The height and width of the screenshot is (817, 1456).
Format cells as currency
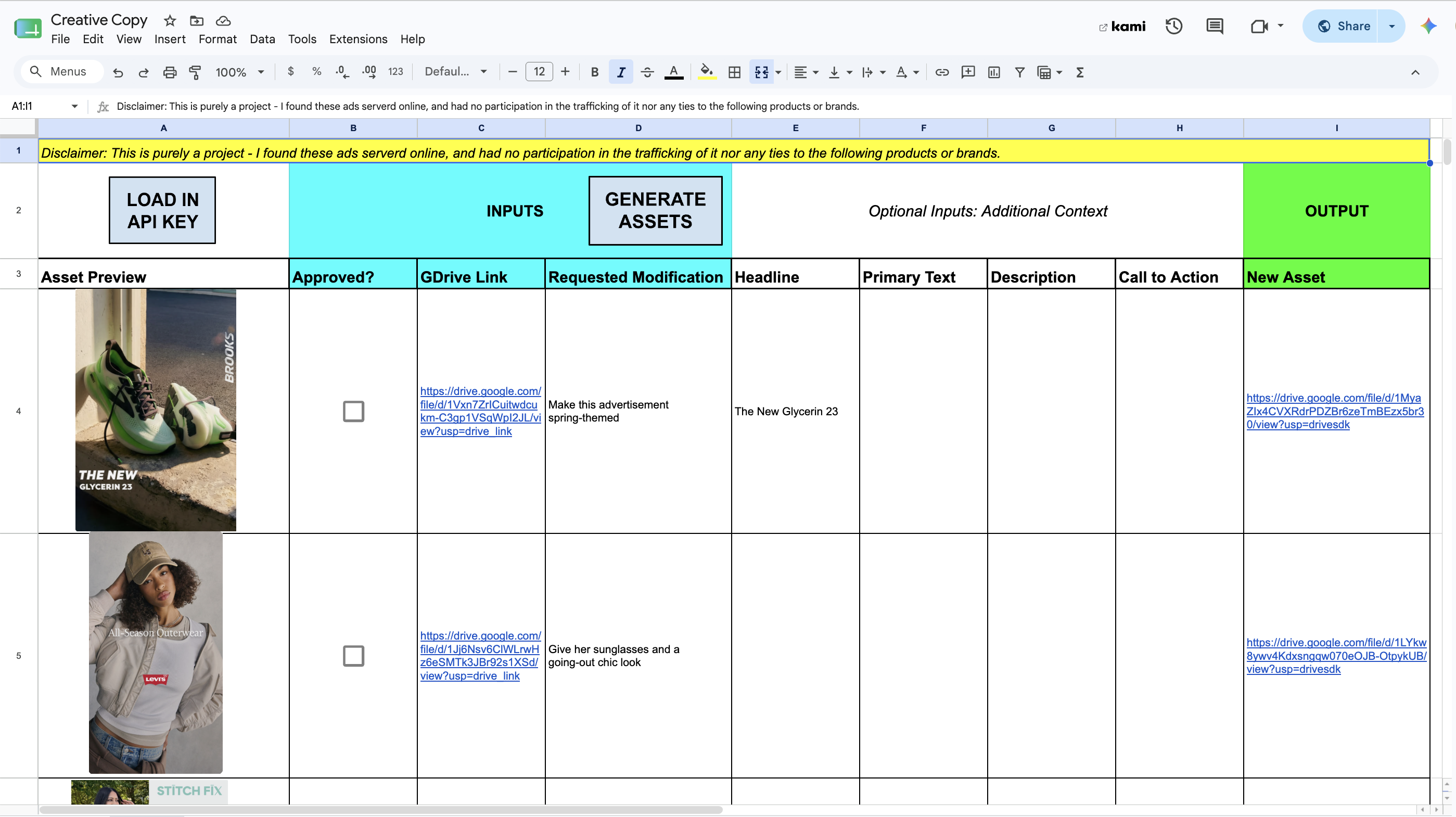pos(290,72)
